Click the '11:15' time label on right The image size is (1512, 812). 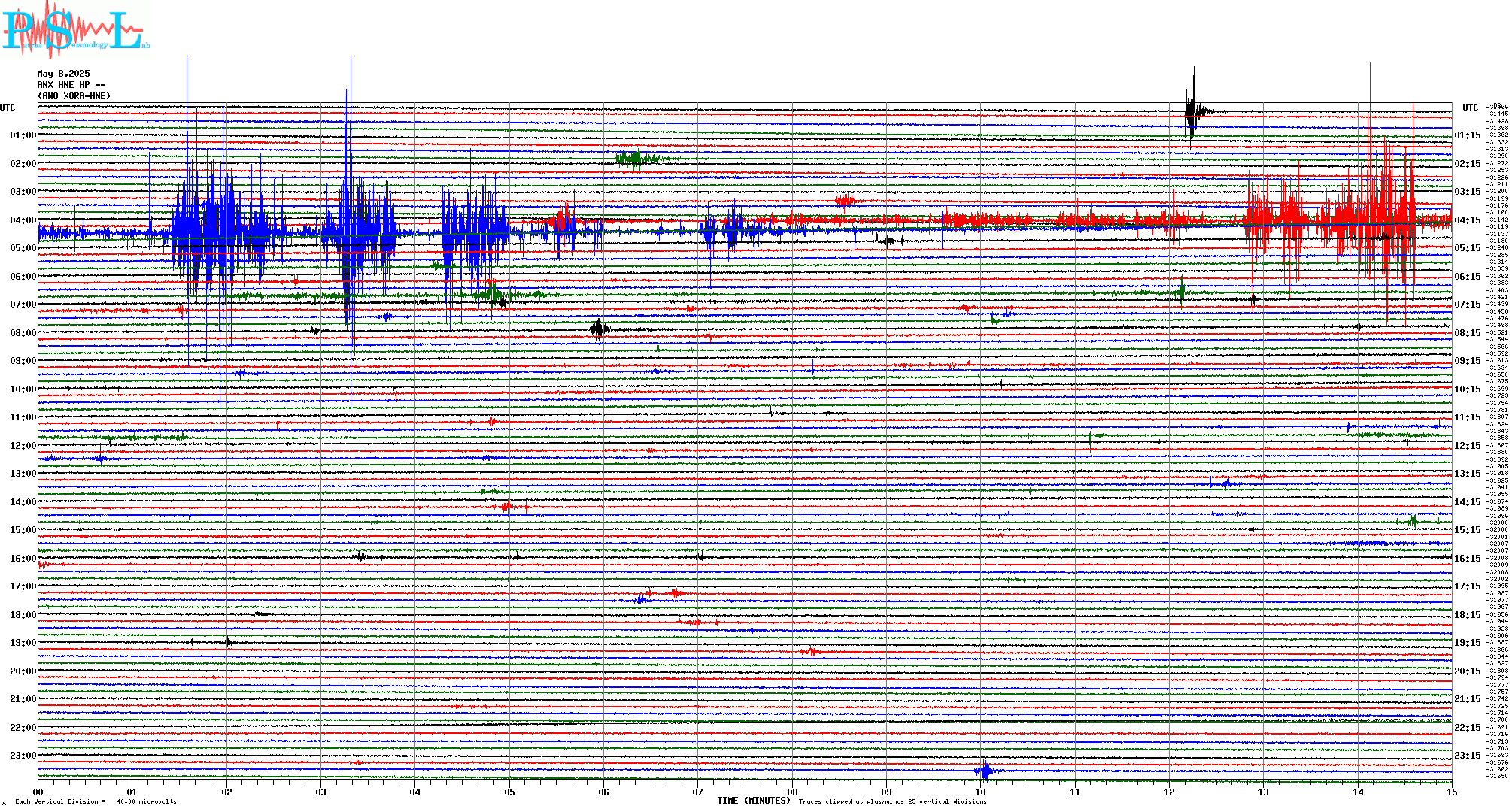[x=1468, y=417]
